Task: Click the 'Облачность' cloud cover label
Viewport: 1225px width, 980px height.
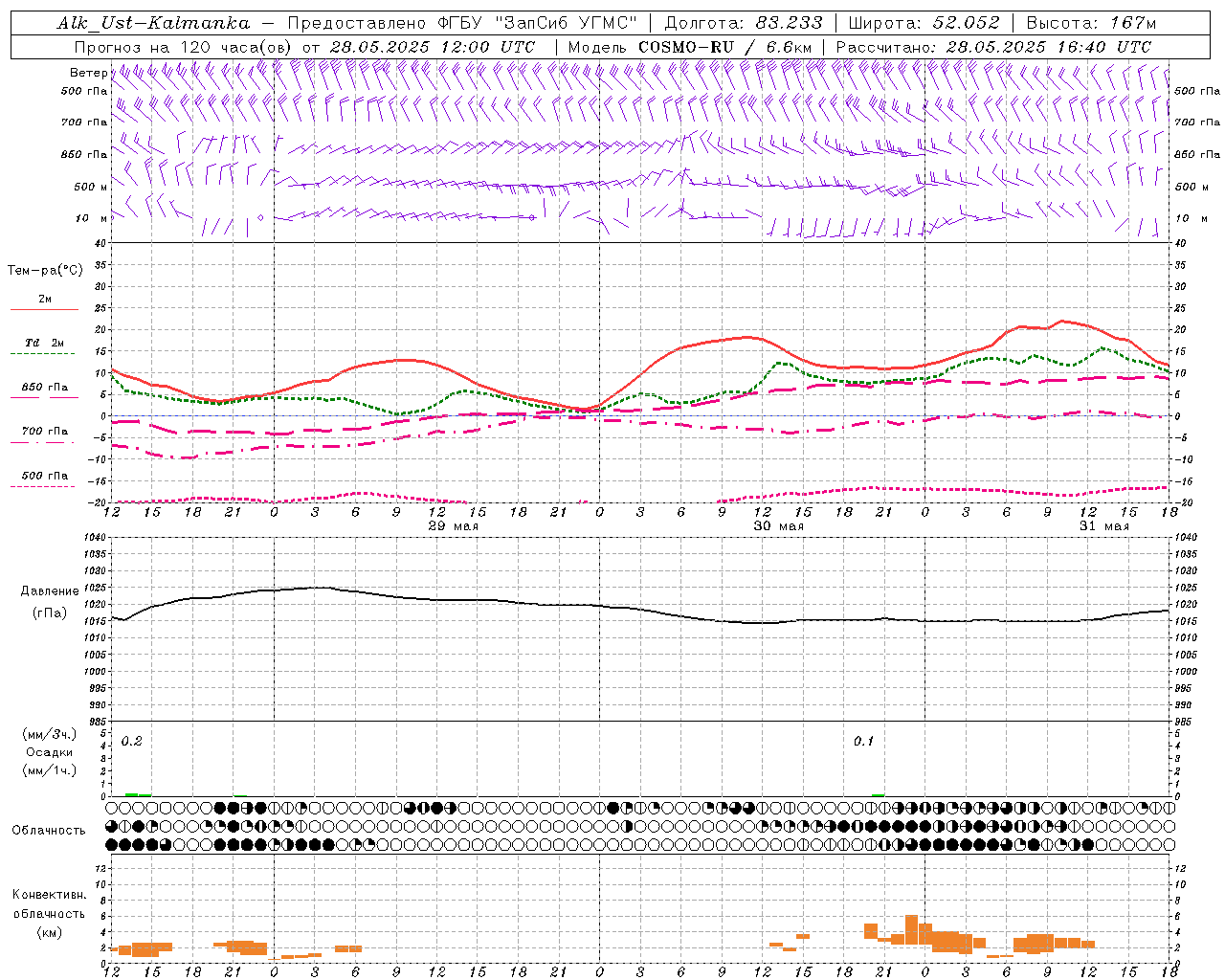Action: click(x=49, y=831)
